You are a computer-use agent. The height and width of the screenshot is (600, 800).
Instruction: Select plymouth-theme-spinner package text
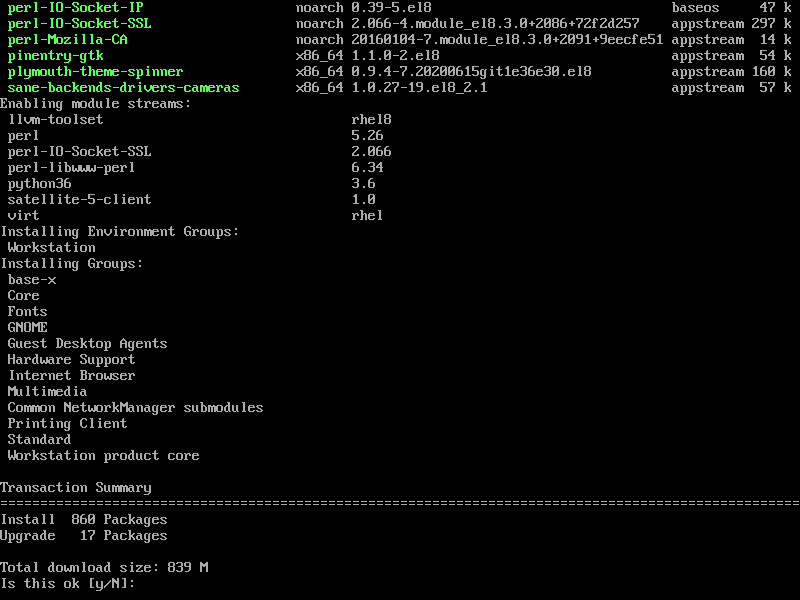click(95, 71)
